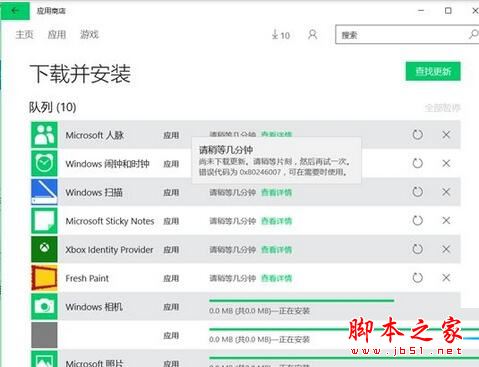This screenshot has height=367, width=479.
Task: Open the user account icon
Action: pyautogui.click(x=312, y=34)
